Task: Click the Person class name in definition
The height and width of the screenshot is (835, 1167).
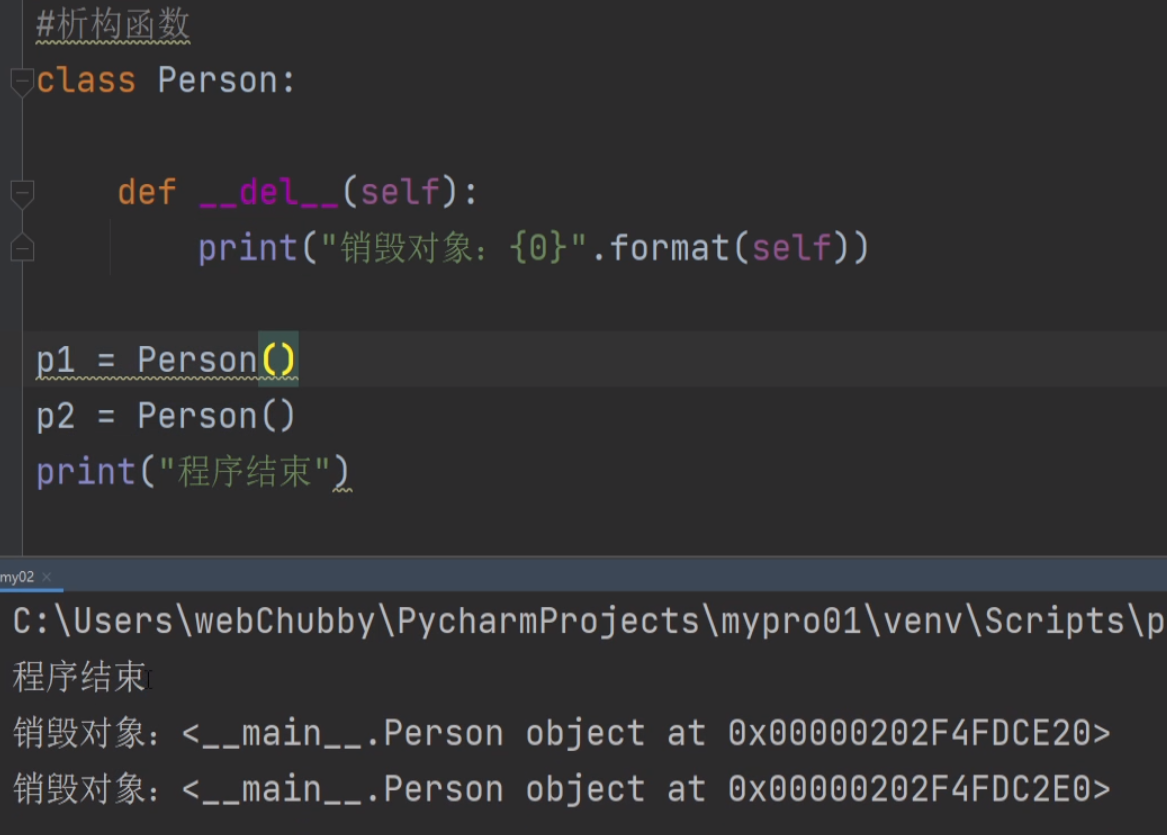Action: point(217,80)
